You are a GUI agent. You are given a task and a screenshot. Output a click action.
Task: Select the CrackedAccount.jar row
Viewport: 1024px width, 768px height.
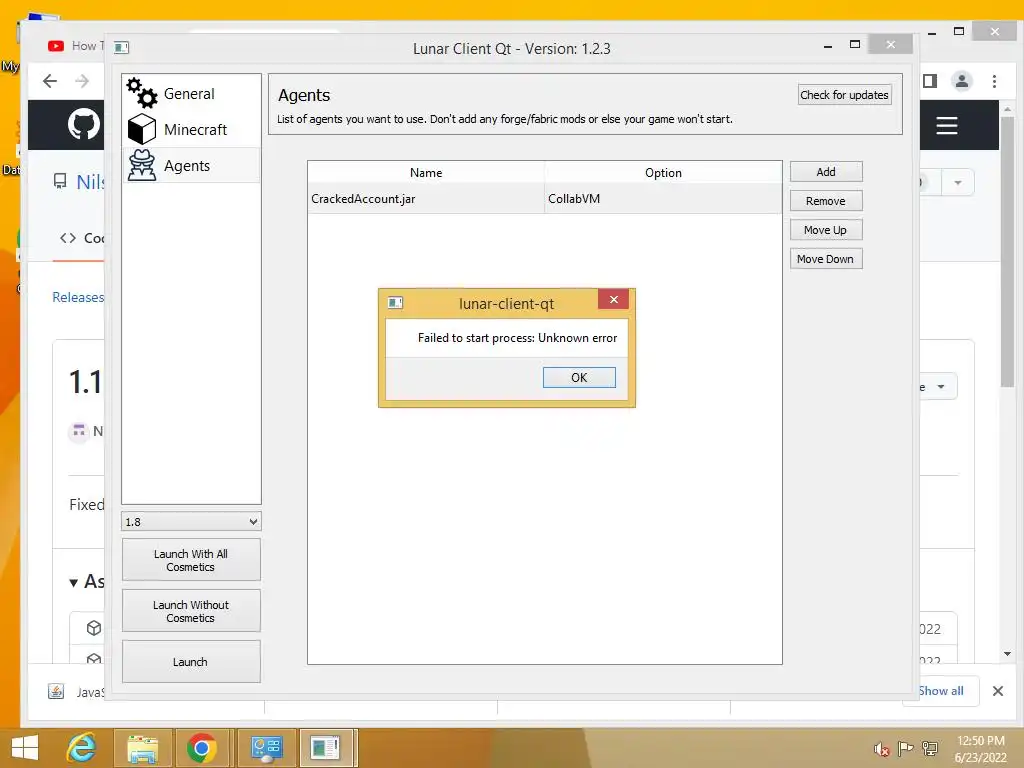tap(545, 199)
